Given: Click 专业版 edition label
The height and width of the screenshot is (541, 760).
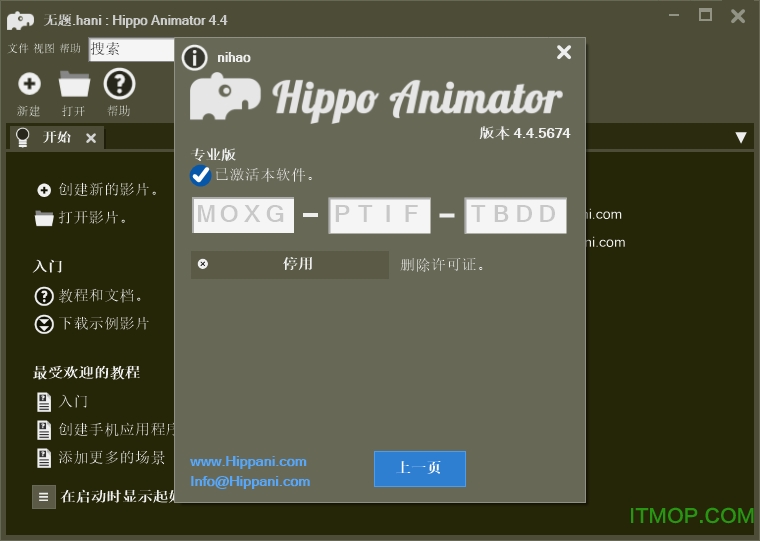Looking at the screenshot, I should [x=214, y=155].
